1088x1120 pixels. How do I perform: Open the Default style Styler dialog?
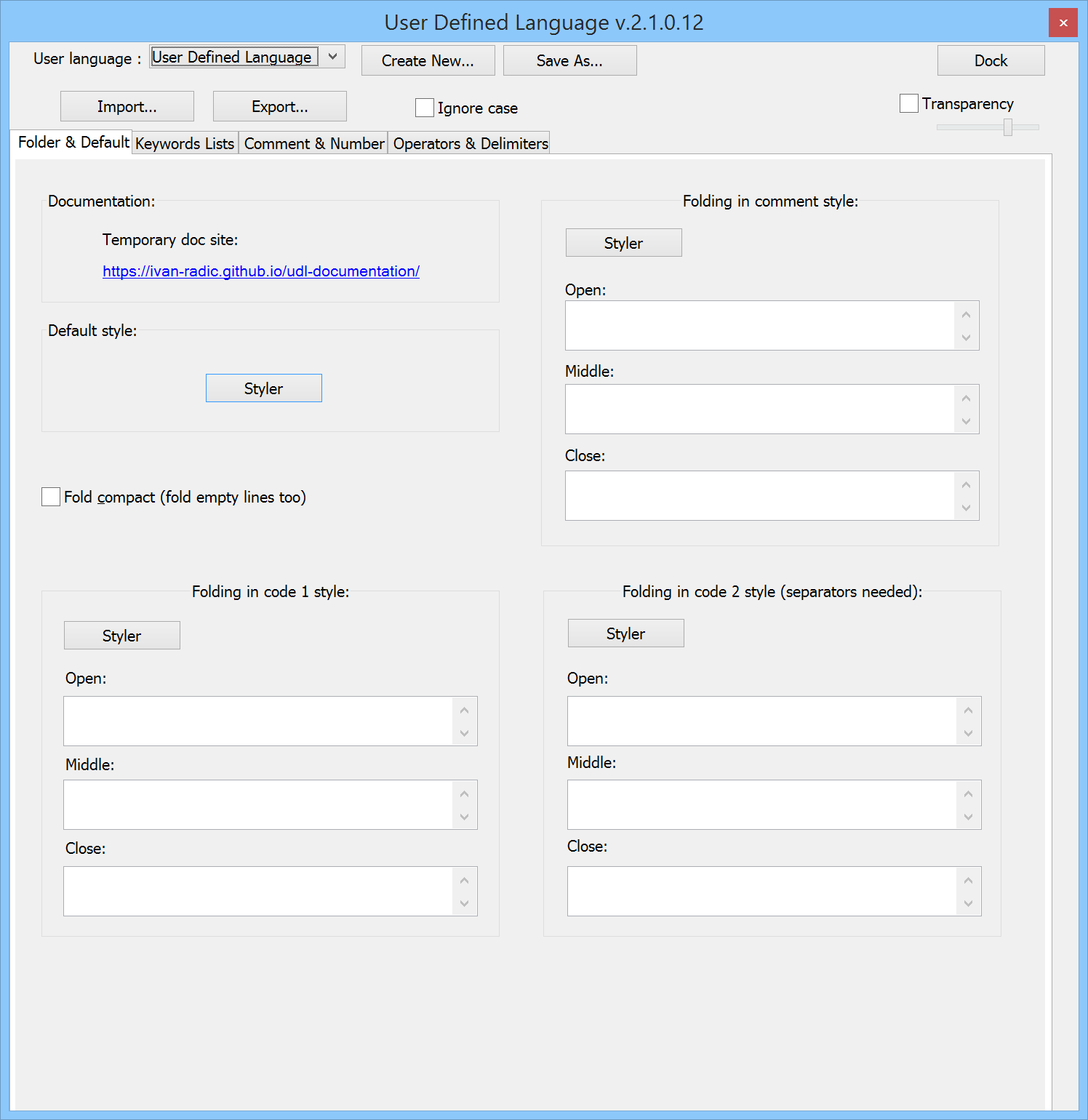point(263,388)
